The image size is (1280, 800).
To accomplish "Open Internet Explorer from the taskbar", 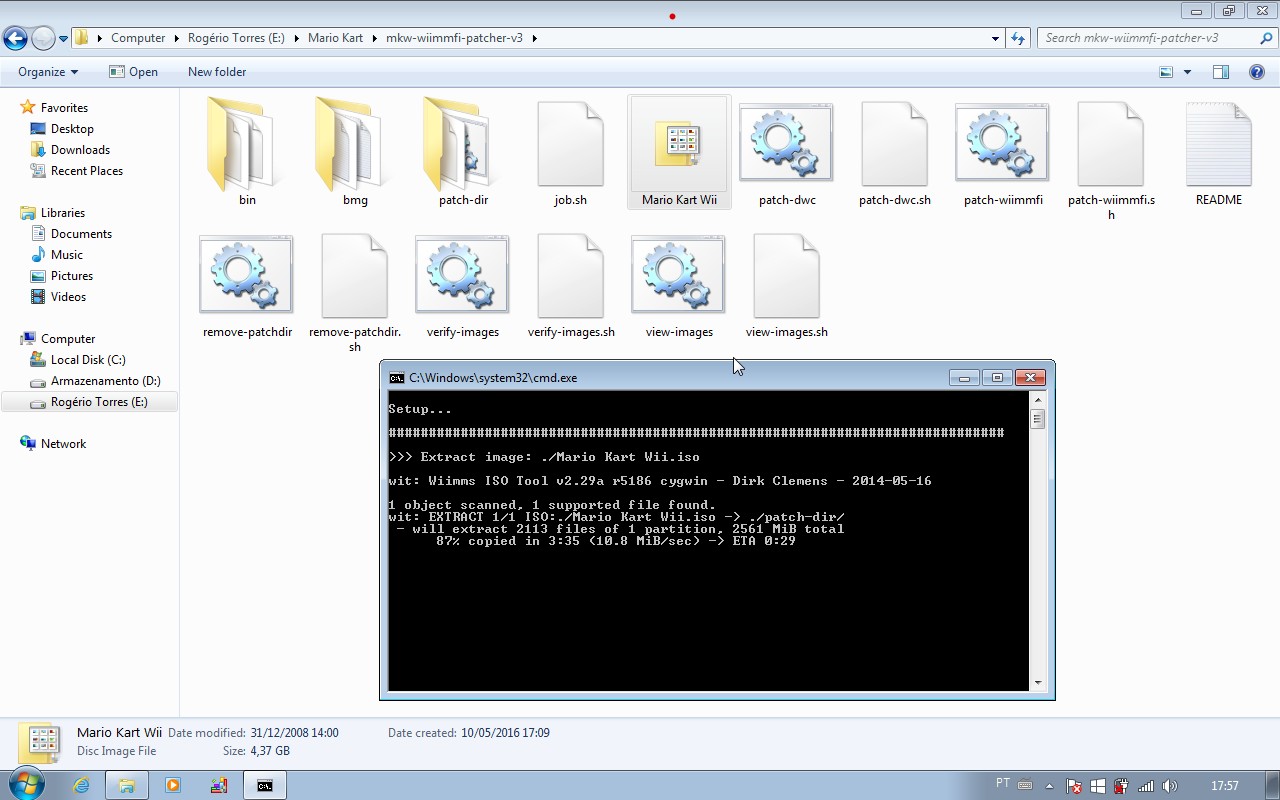I will coord(81,786).
